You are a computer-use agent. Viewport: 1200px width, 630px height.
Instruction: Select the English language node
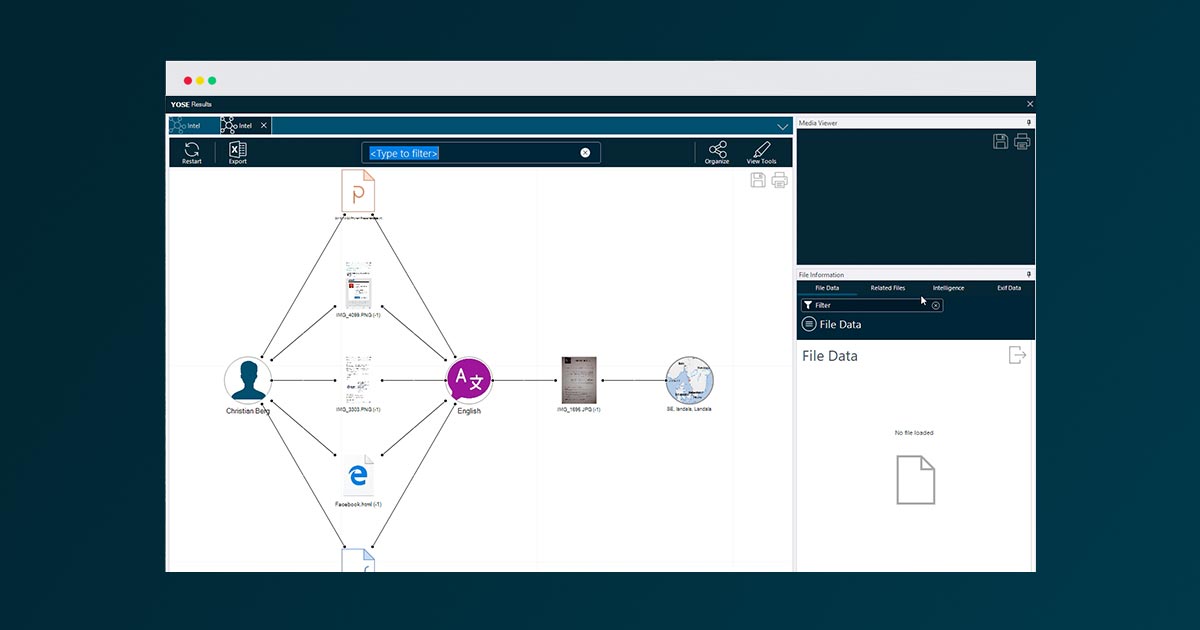click(x=469, y=381)
